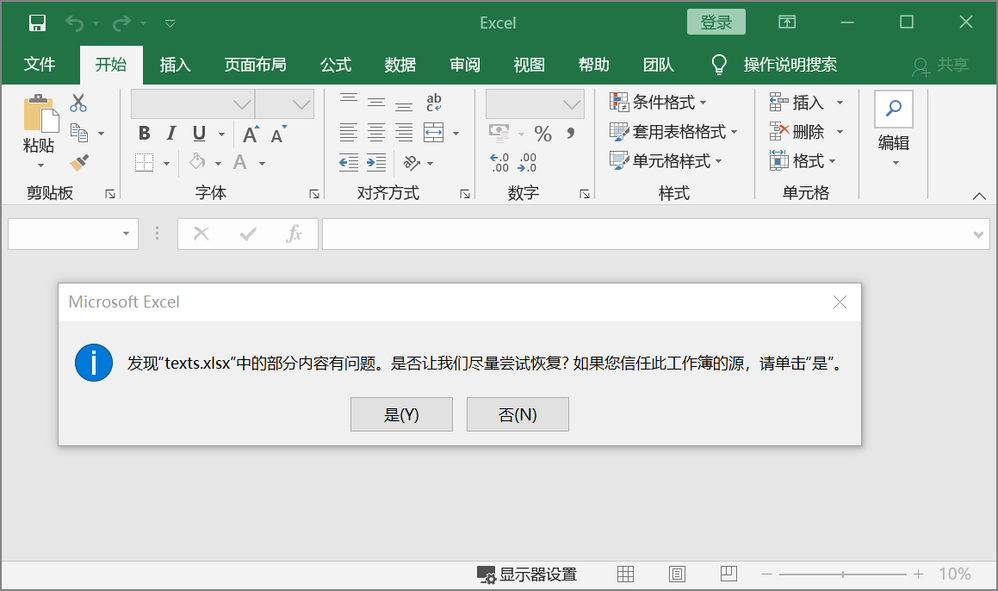This screenshot has width=998, height=591.
Task: Click the 粘贴 paste icon
Action: pyautogui.click(x=39, y=115)
